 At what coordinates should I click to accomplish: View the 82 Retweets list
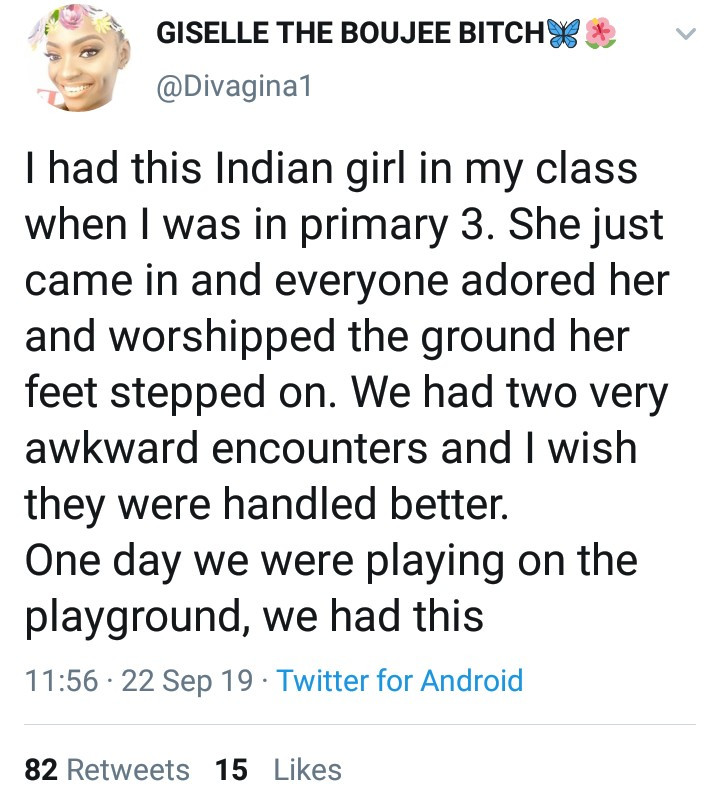point(107,770)
